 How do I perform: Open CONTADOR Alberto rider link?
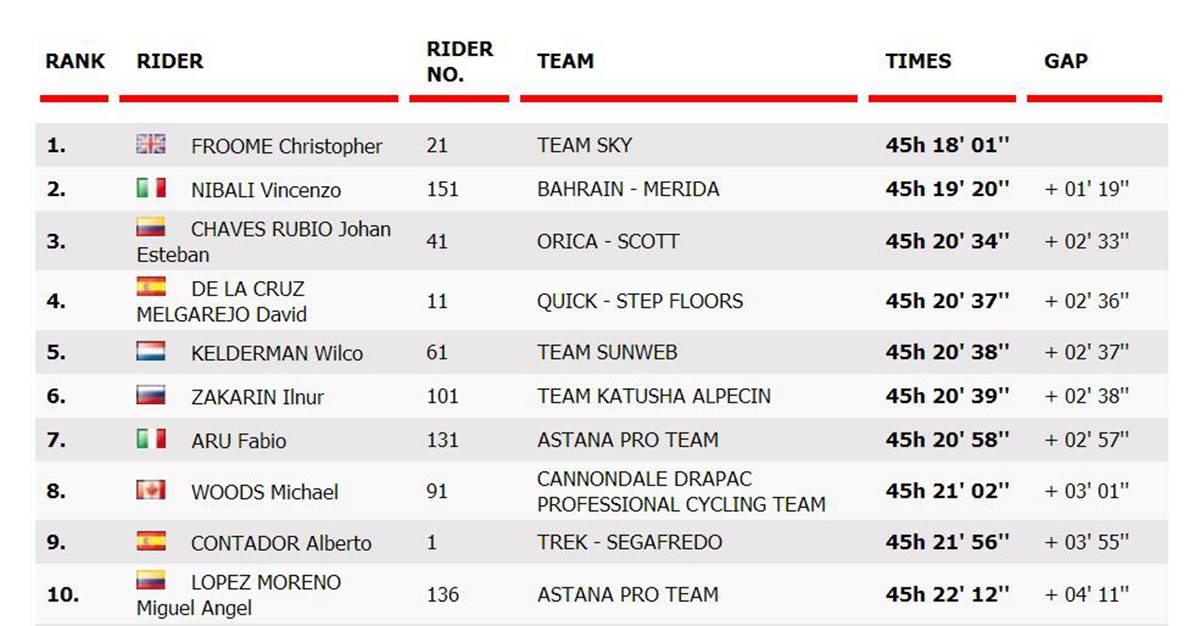coord(281,544)
